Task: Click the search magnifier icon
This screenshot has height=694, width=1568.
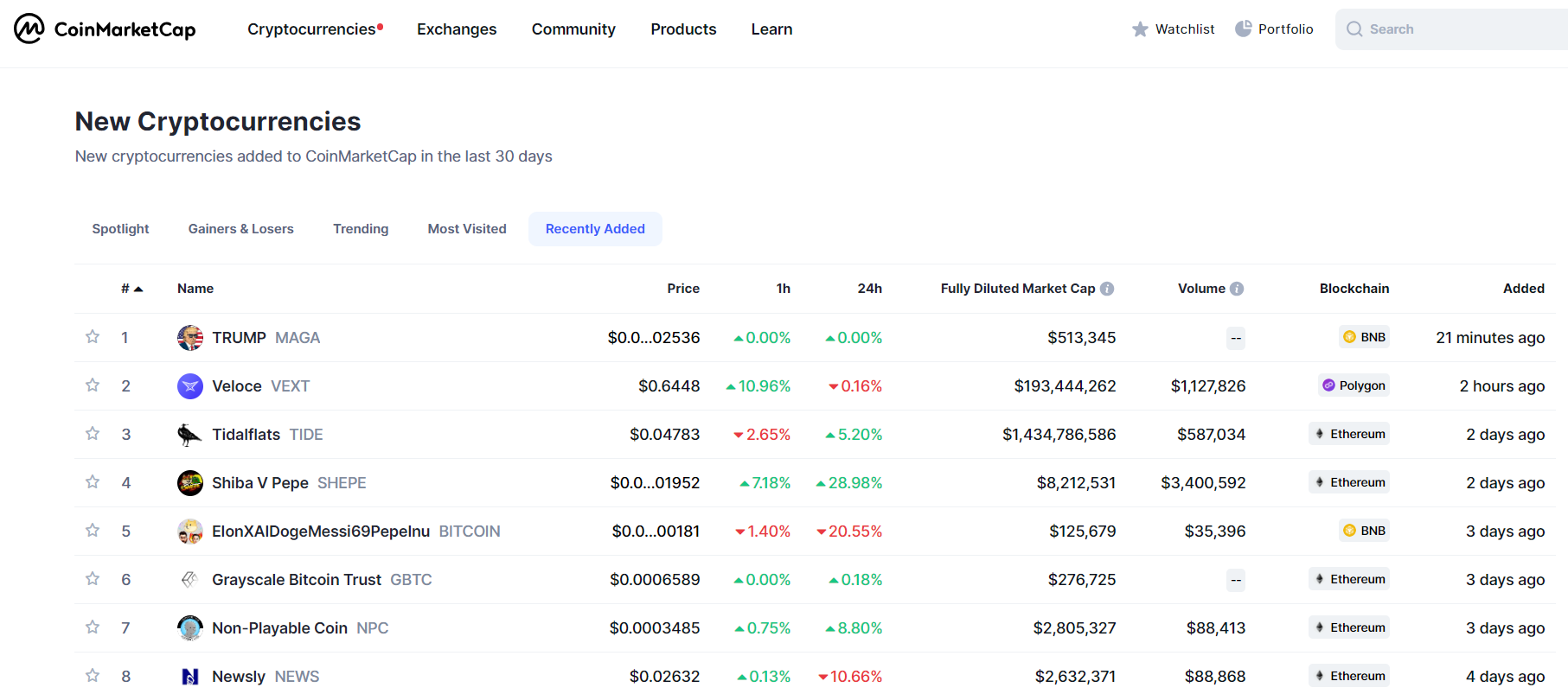Action: (x=1354, y=29)
